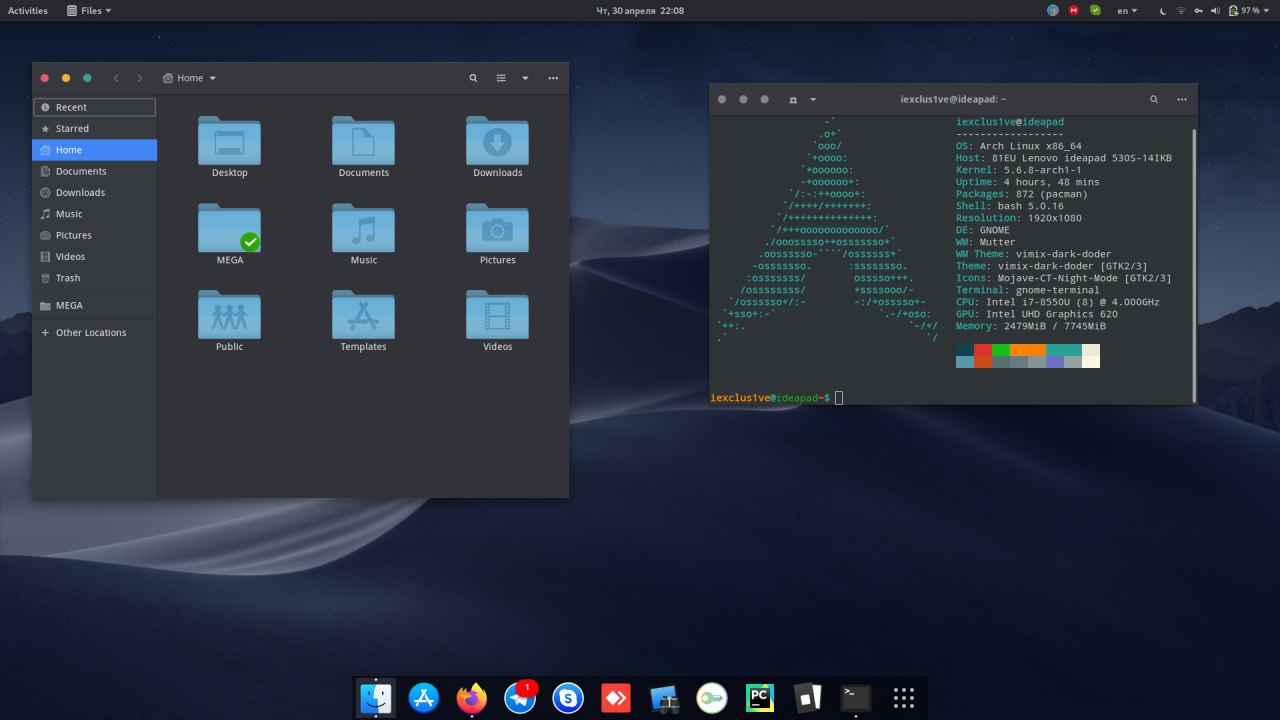Select Pictures in Files sidebar
Image resolution: width=1280 pixels, height=720 pixels.
pos(95,235)
